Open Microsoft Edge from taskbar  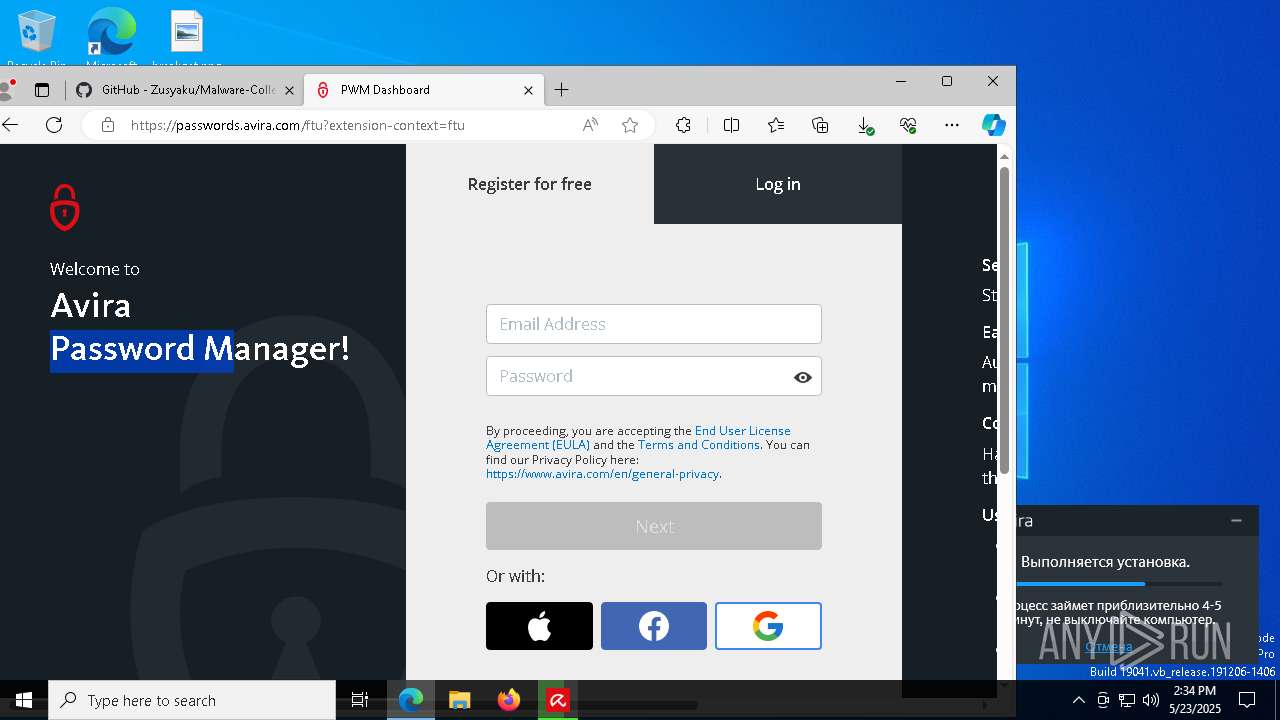pyautogui.click(x=411, y=700)
